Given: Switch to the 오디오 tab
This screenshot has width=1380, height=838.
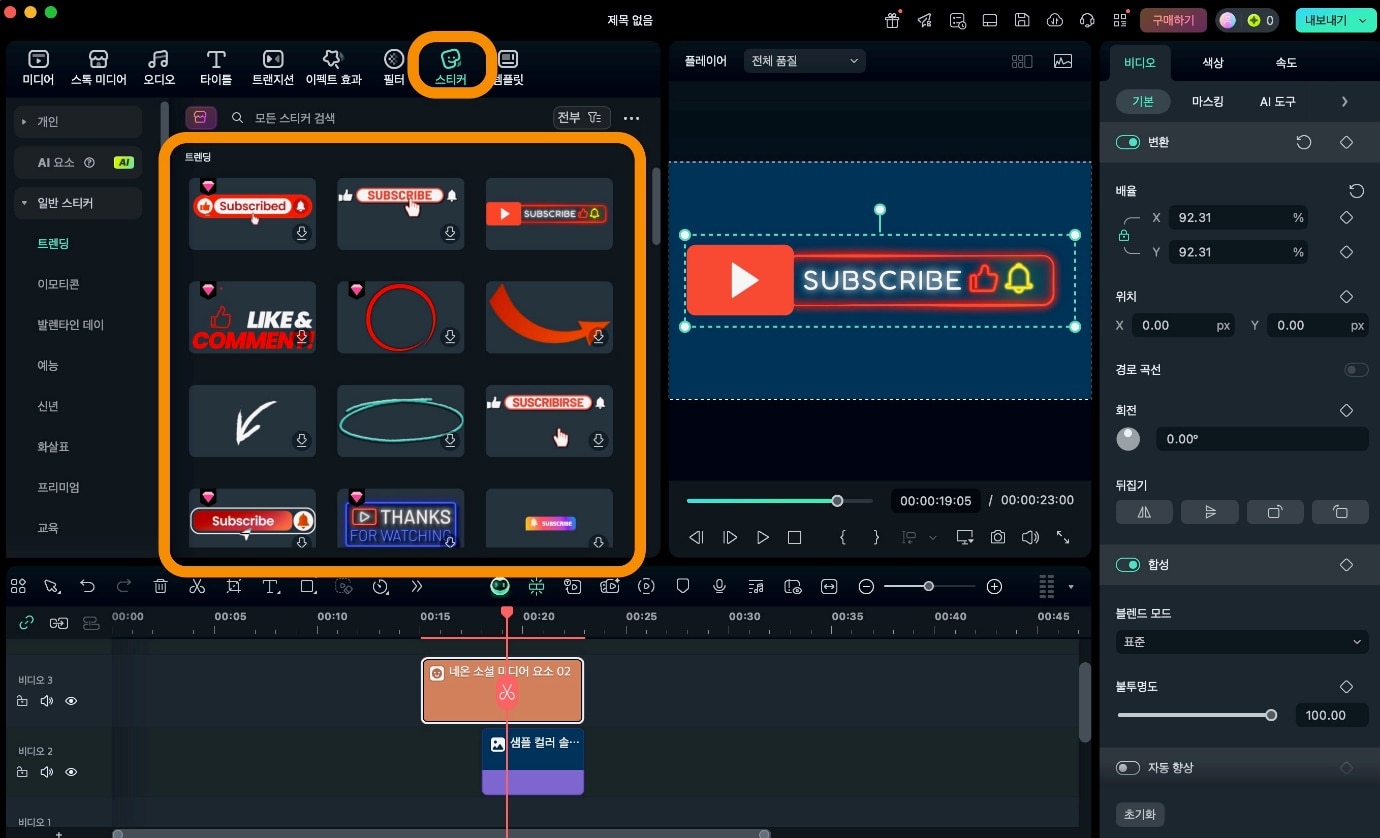Looking at the screenshot, I should point(158,67).
